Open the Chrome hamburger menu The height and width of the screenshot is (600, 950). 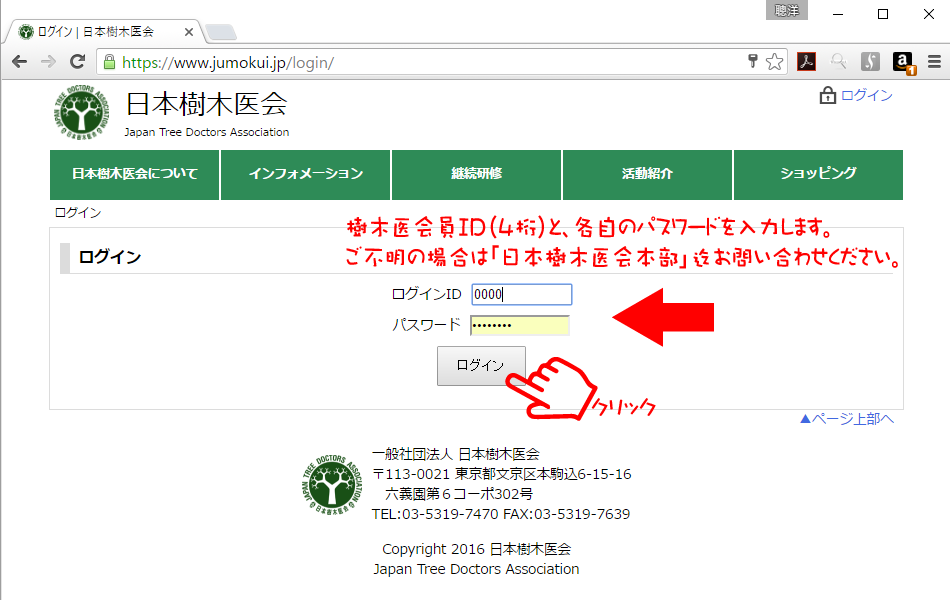934,61
